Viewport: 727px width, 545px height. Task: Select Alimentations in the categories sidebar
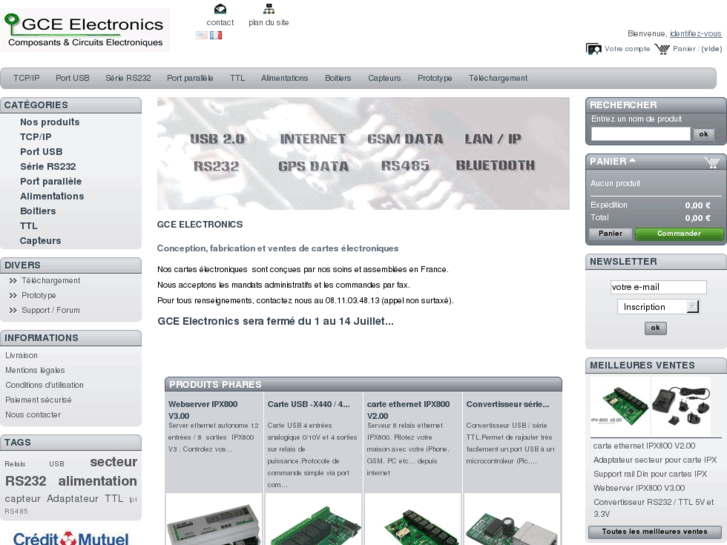[x=52, y=196]
